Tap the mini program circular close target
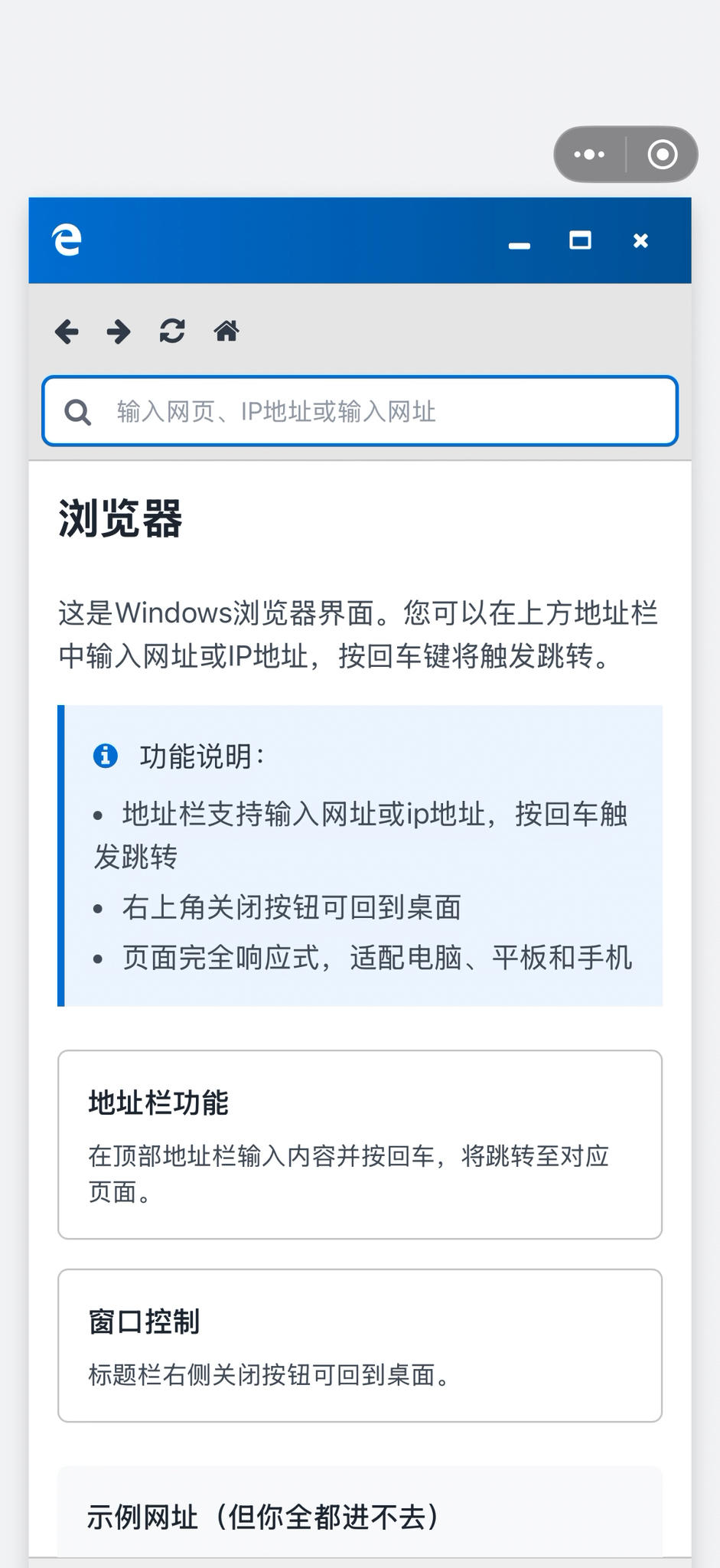This screenshot has width=720, height=1568. click(663, 155)
